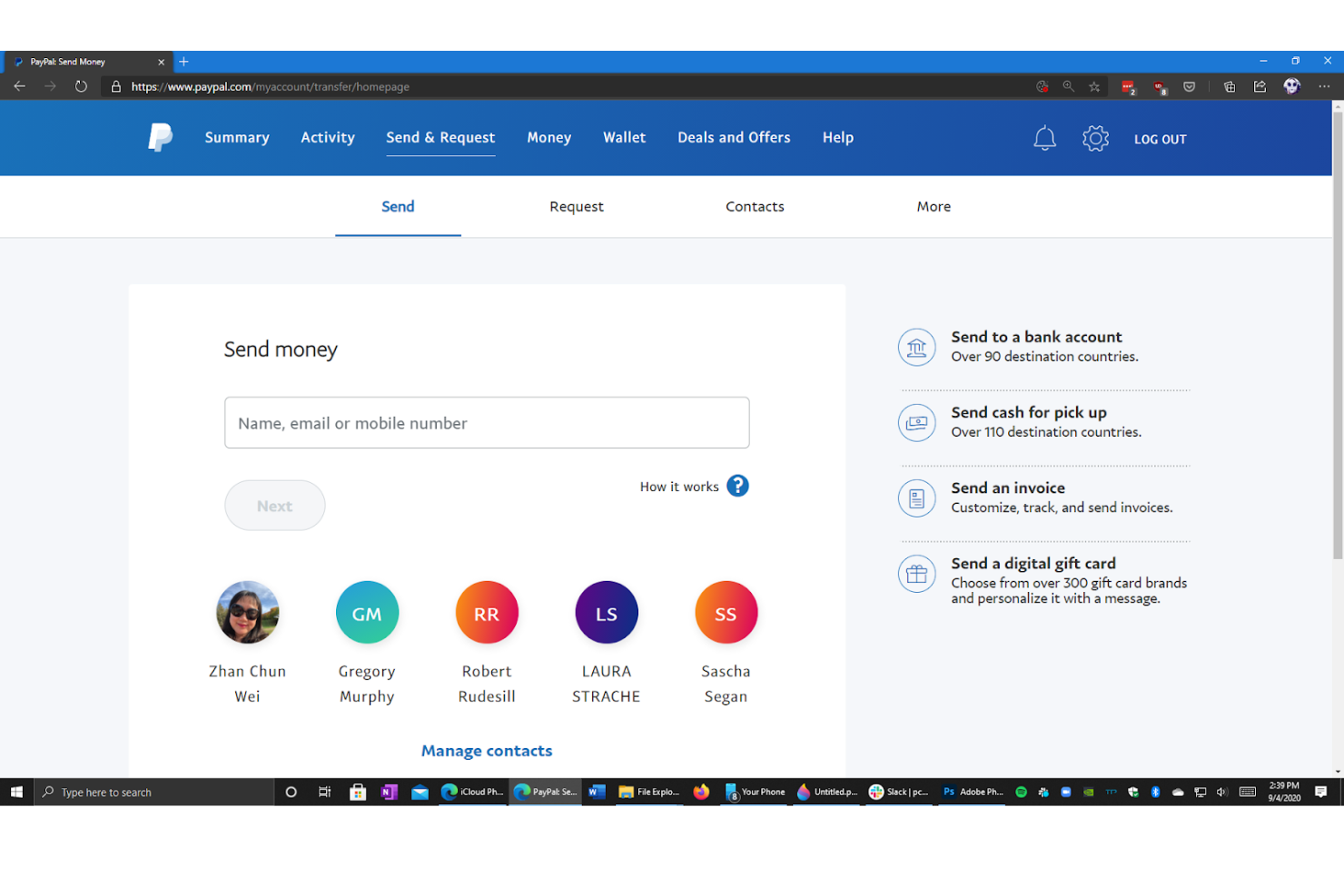This screenshot has height=896, width=1344.
Task: Open the notifications bell
Action: point(1044,138)
